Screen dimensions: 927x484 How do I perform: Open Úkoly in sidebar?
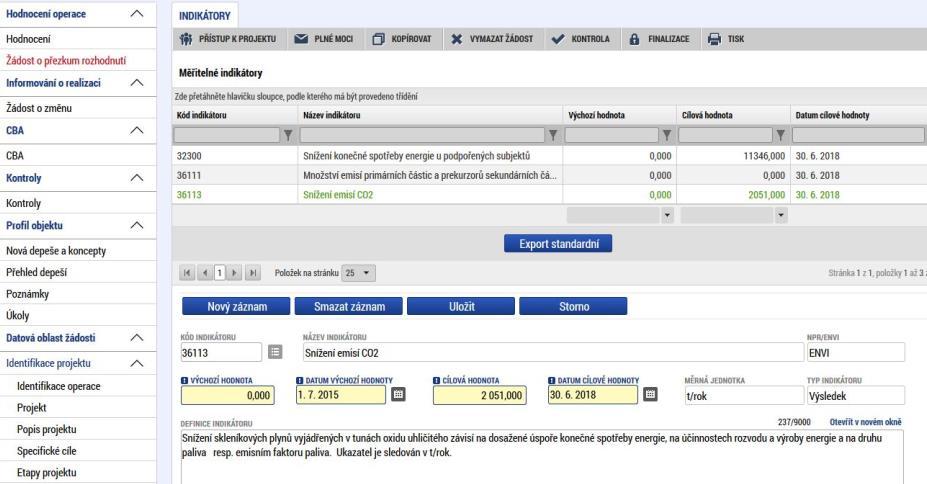18,316
